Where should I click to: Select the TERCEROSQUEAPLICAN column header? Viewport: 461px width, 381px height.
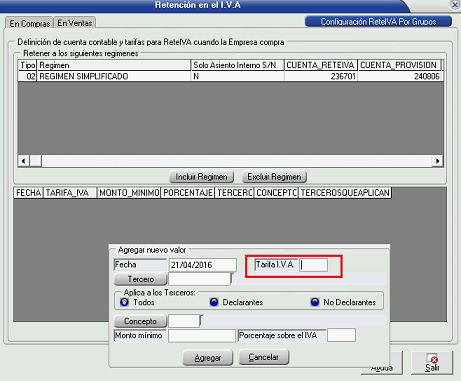point(345,193)
